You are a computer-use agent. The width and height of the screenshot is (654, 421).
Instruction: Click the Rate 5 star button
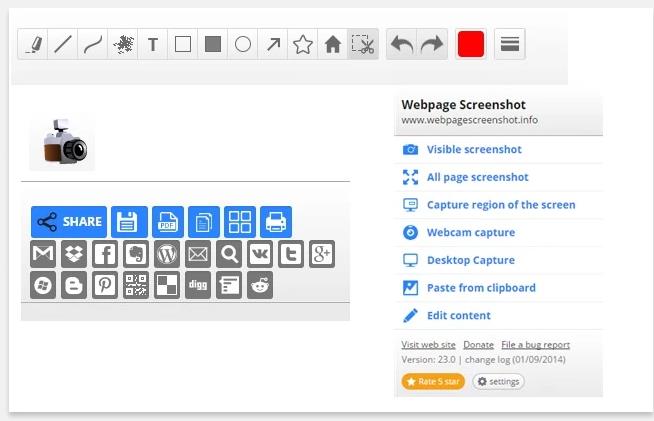(x=433, y=381)
